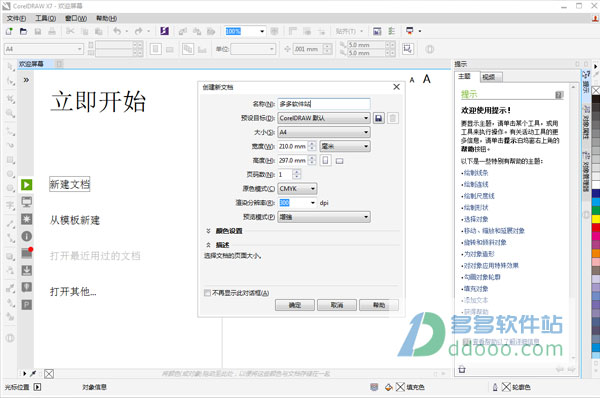Select portrait orientation icon in dialog

pyautogui.click(x=325, y=160)
